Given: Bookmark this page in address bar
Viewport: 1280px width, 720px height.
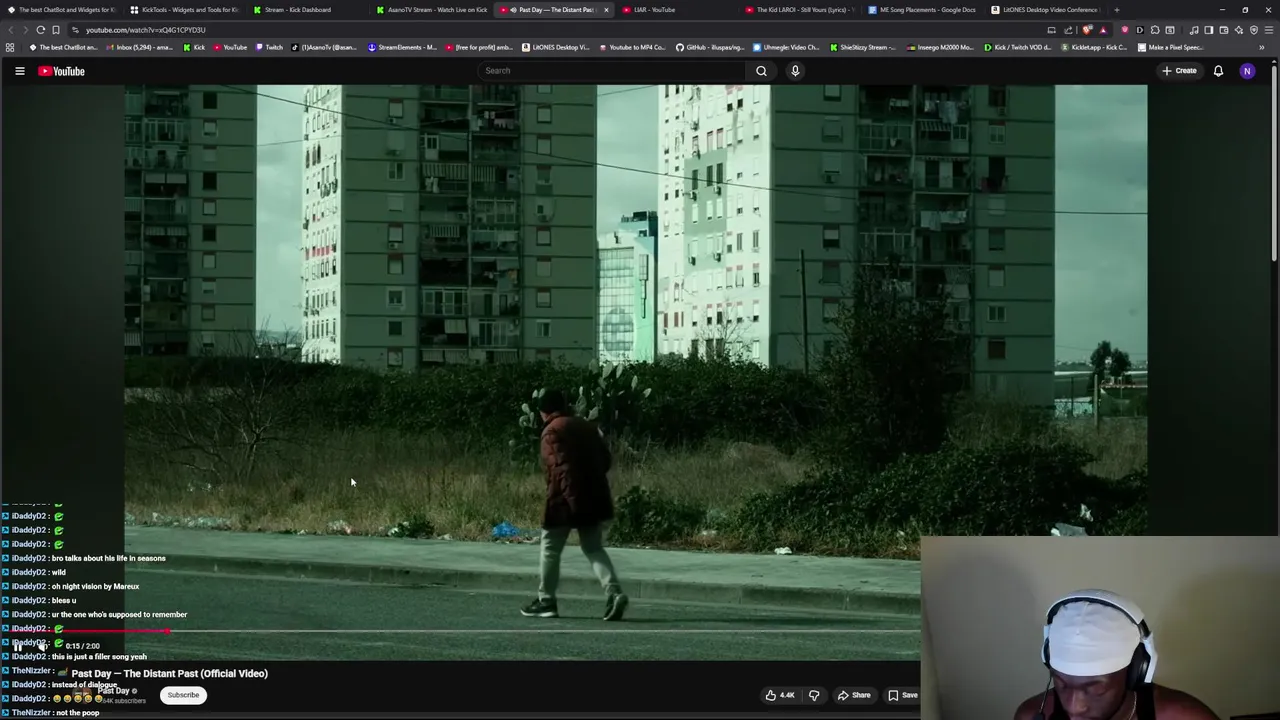Looking at the screenshot, I should coord(55,30).
